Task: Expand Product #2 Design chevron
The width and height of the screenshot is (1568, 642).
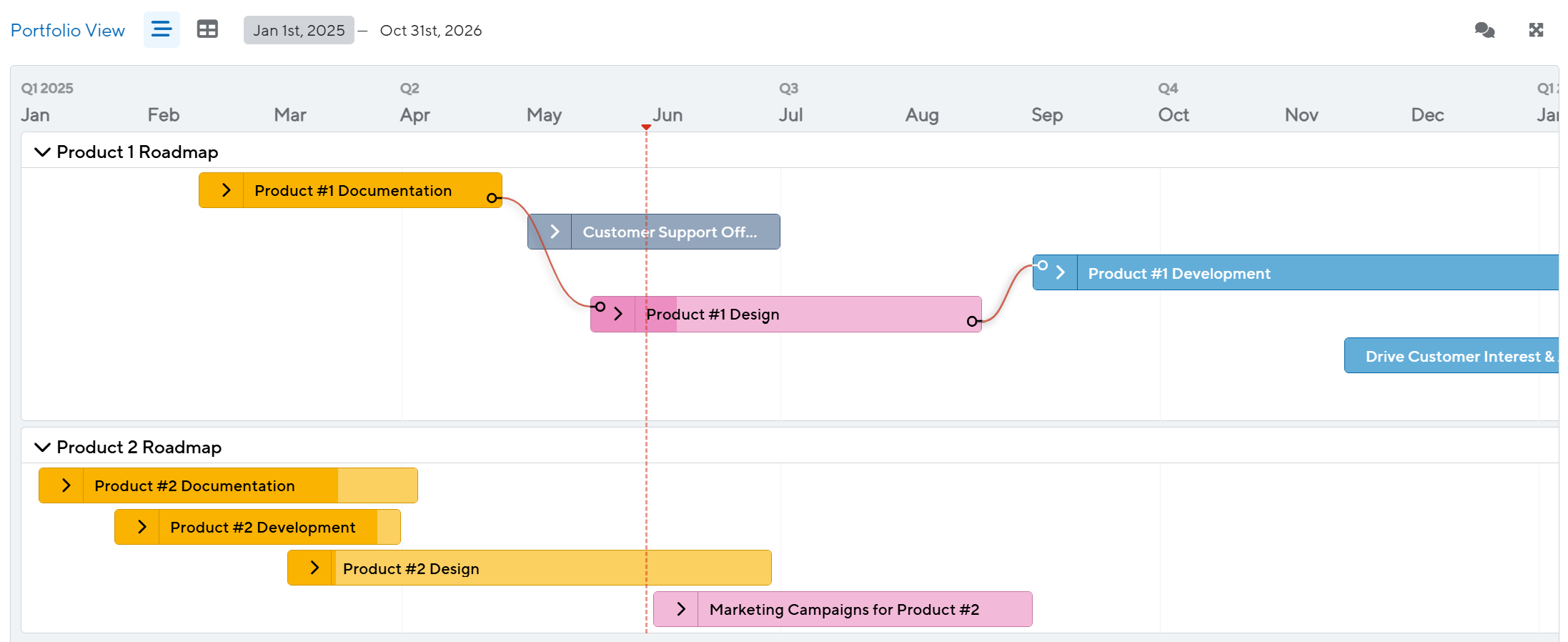Action: tap(314, 568)
